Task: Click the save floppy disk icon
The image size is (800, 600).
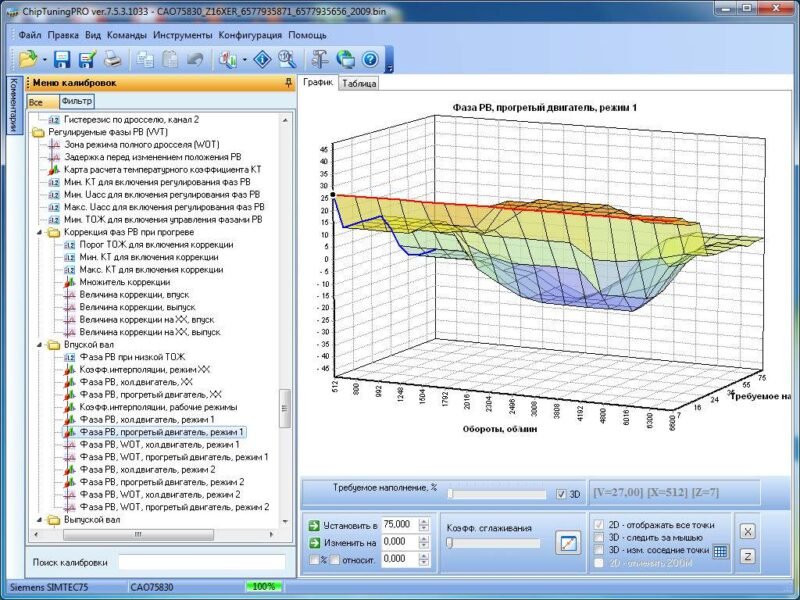Action: coord(62,59)
